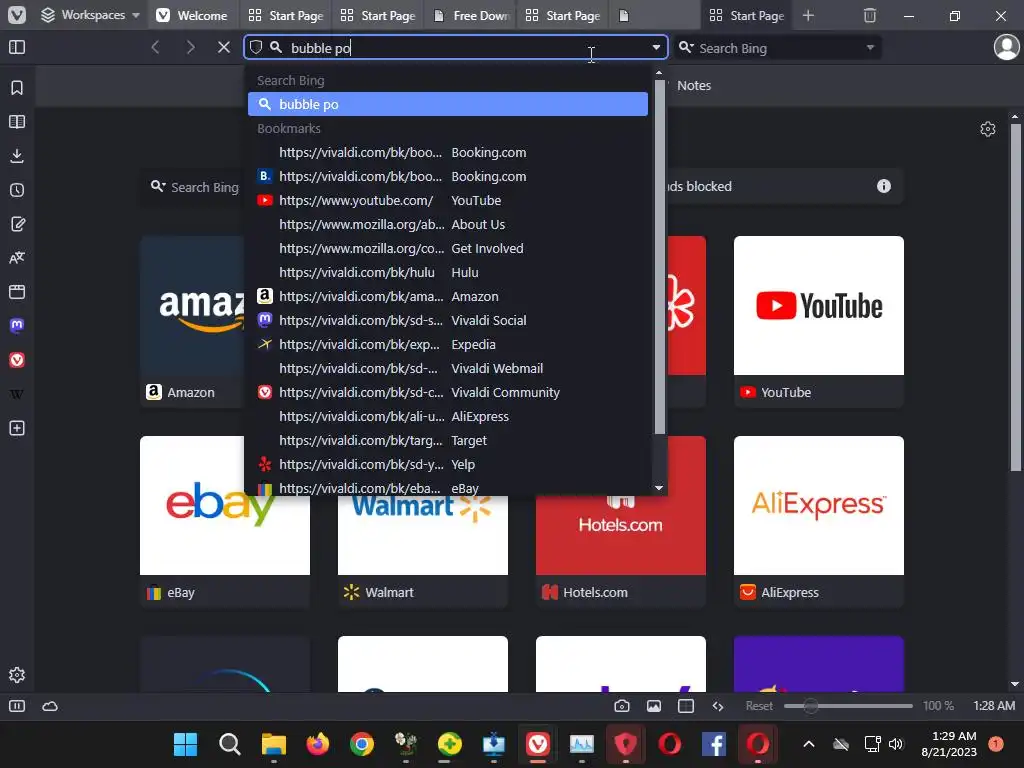
Task: Open the Reading List panel icon
Action: pyautogui.click(x=17, y=121)
